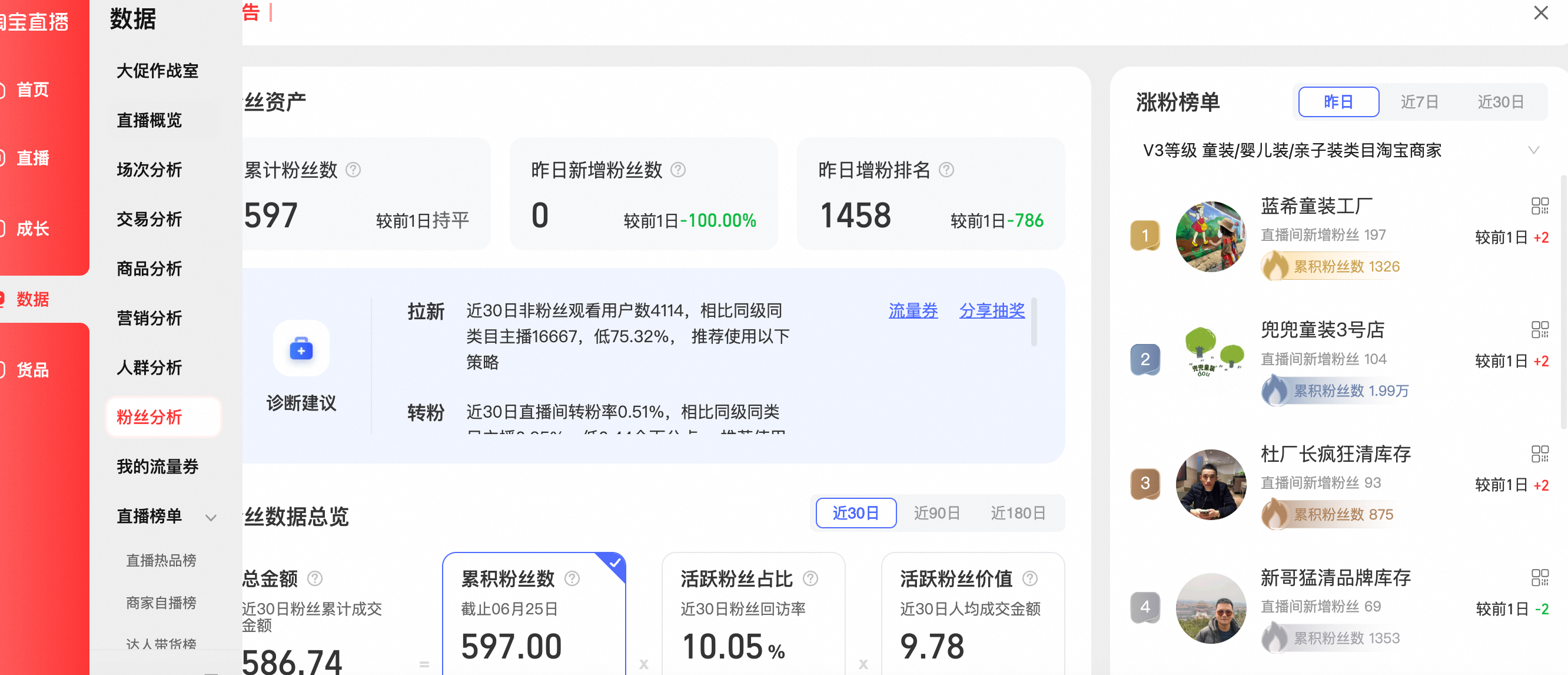Open 我的流量券 menu item
1568x675 pixels.
[157, 466]
